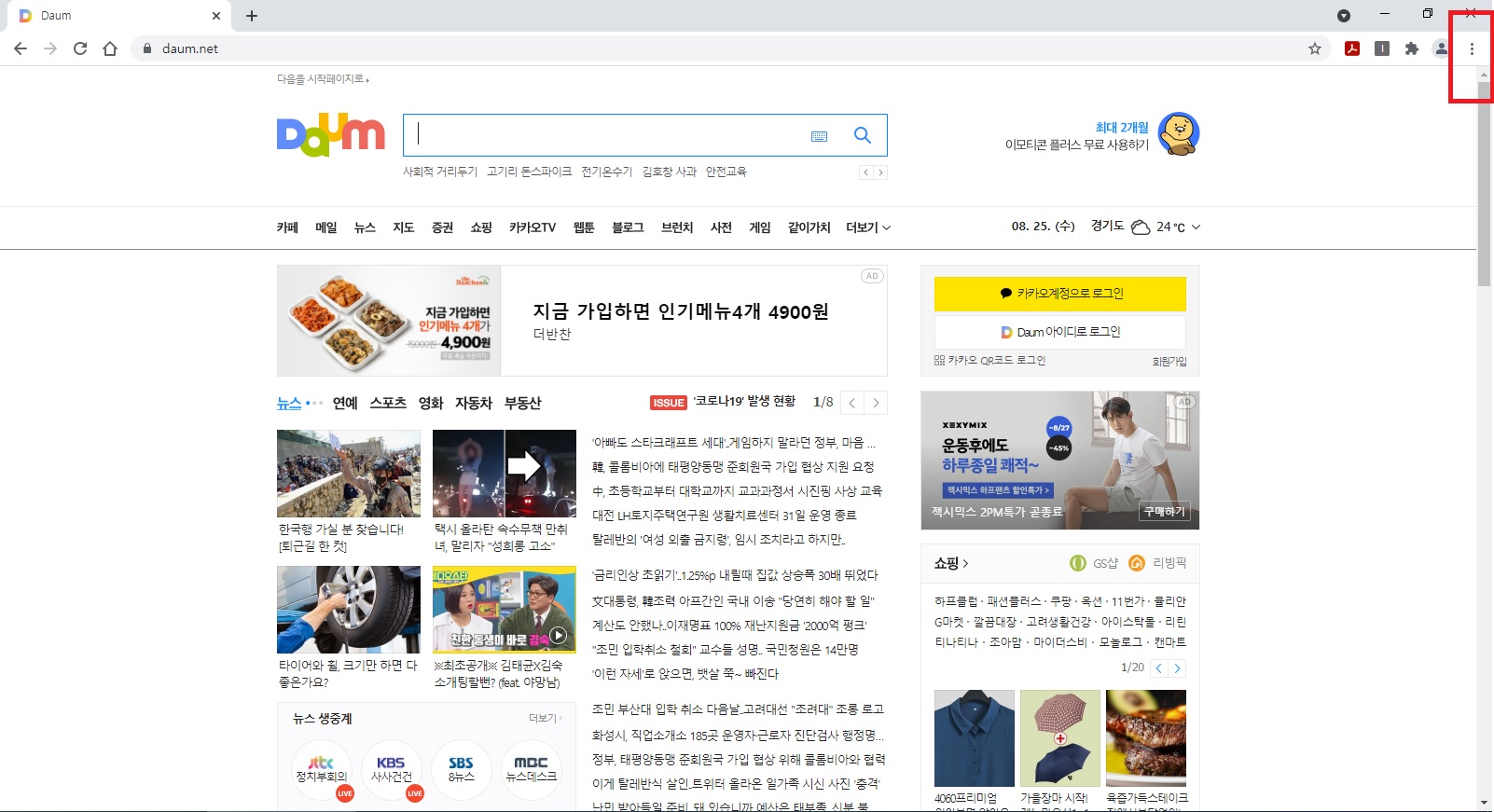Switch to the 스포츠 news tab

388,403
